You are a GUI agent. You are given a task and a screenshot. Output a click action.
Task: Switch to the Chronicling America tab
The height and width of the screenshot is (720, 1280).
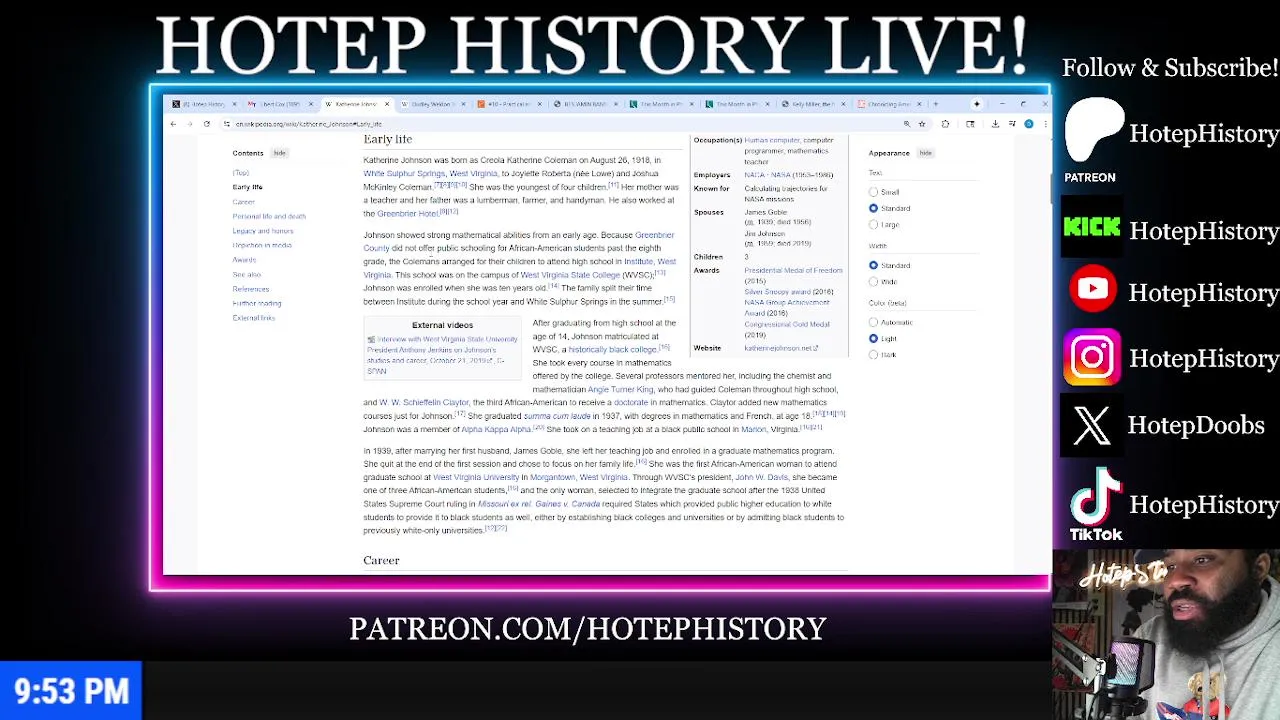point(888,104)
